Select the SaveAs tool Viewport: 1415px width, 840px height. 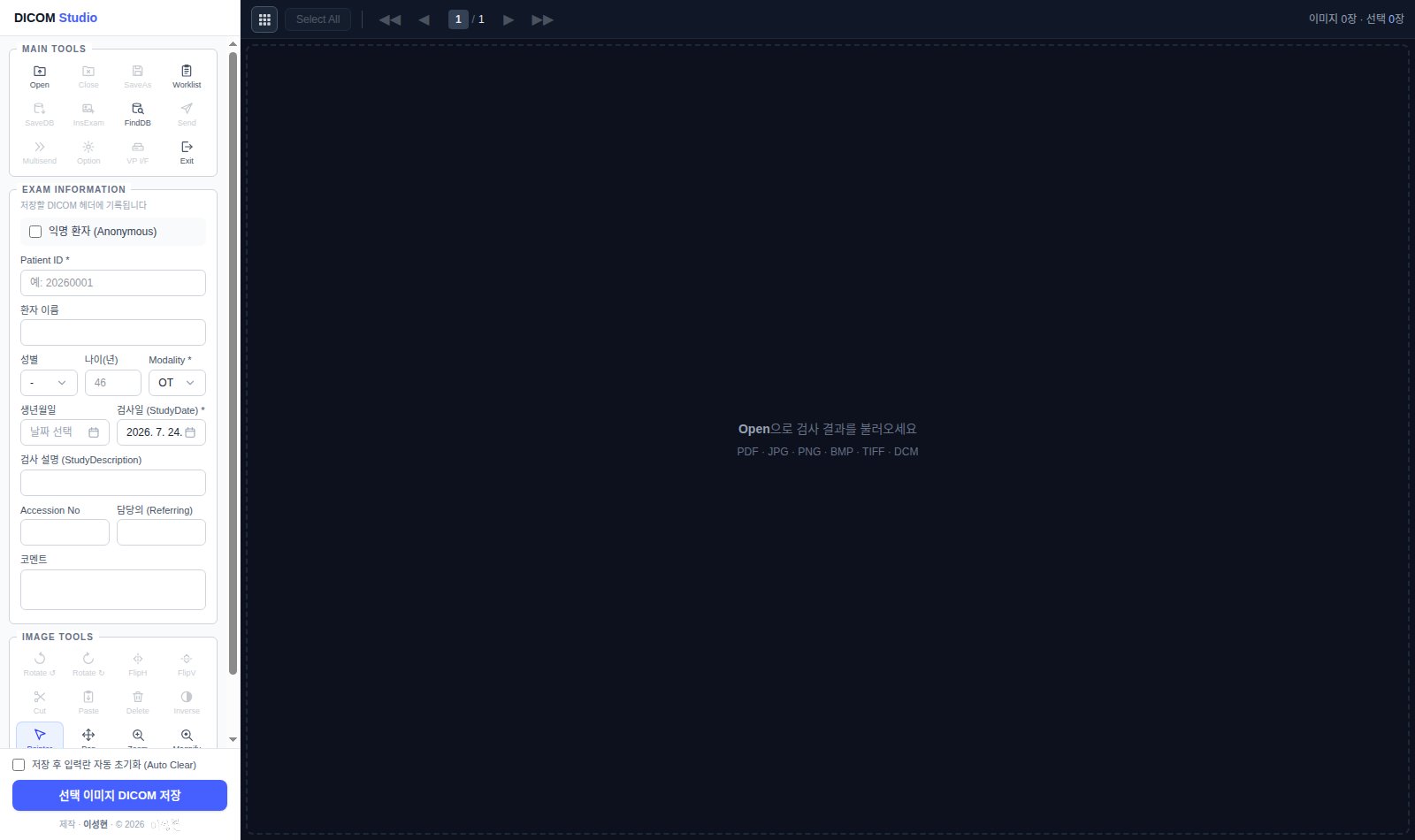pyautogui.click(x=138, y=76)
